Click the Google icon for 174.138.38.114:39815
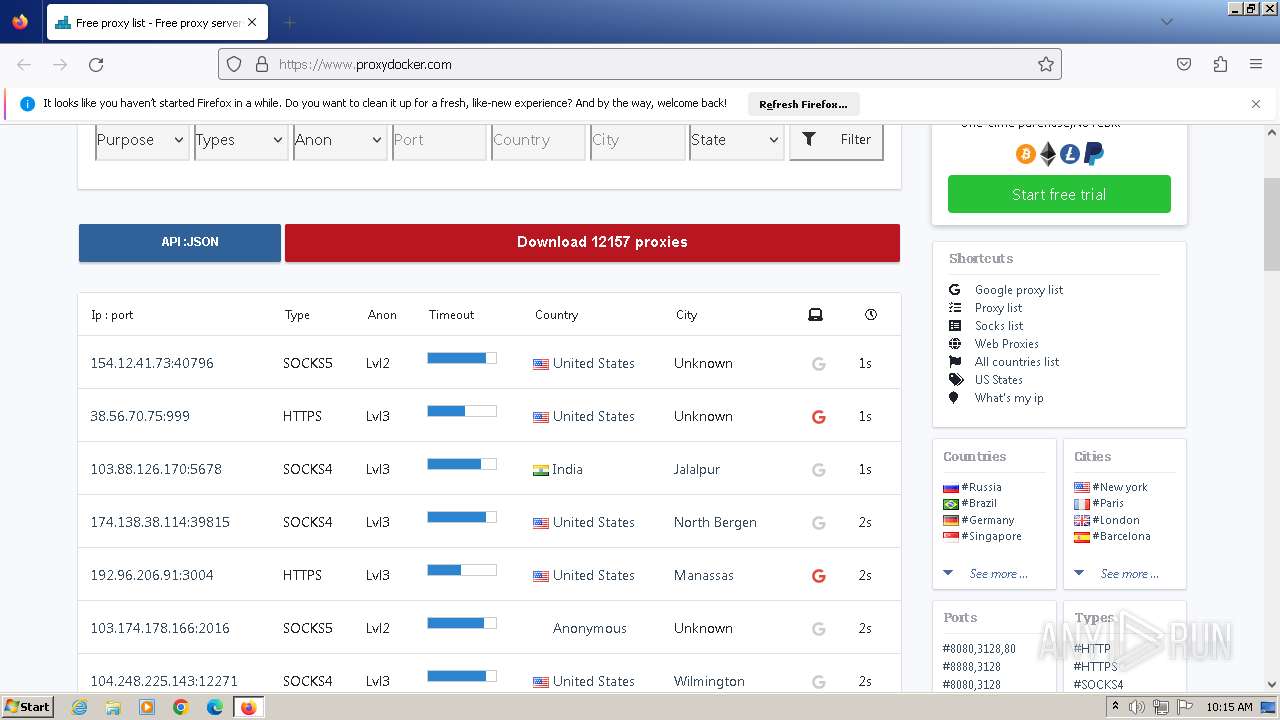 click(818, 522)
